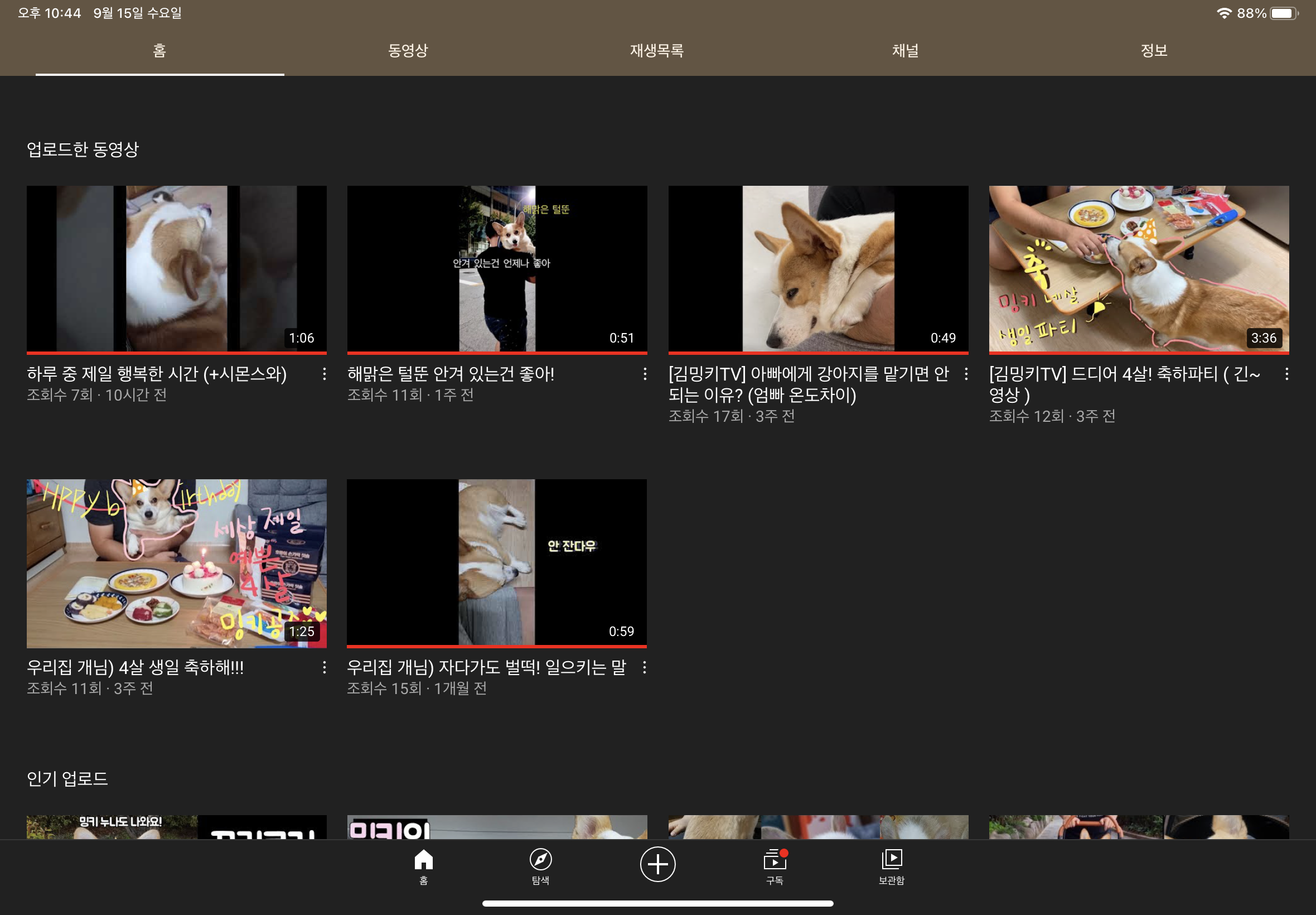1316x915 pixels.
Task: Switch to the 동영상 tab
Action: point(408,50)
